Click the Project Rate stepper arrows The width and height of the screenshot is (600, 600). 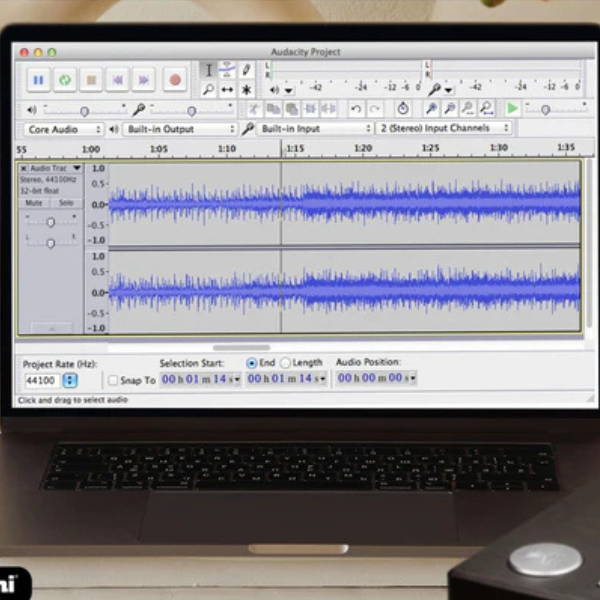click(x=70, y=380)
